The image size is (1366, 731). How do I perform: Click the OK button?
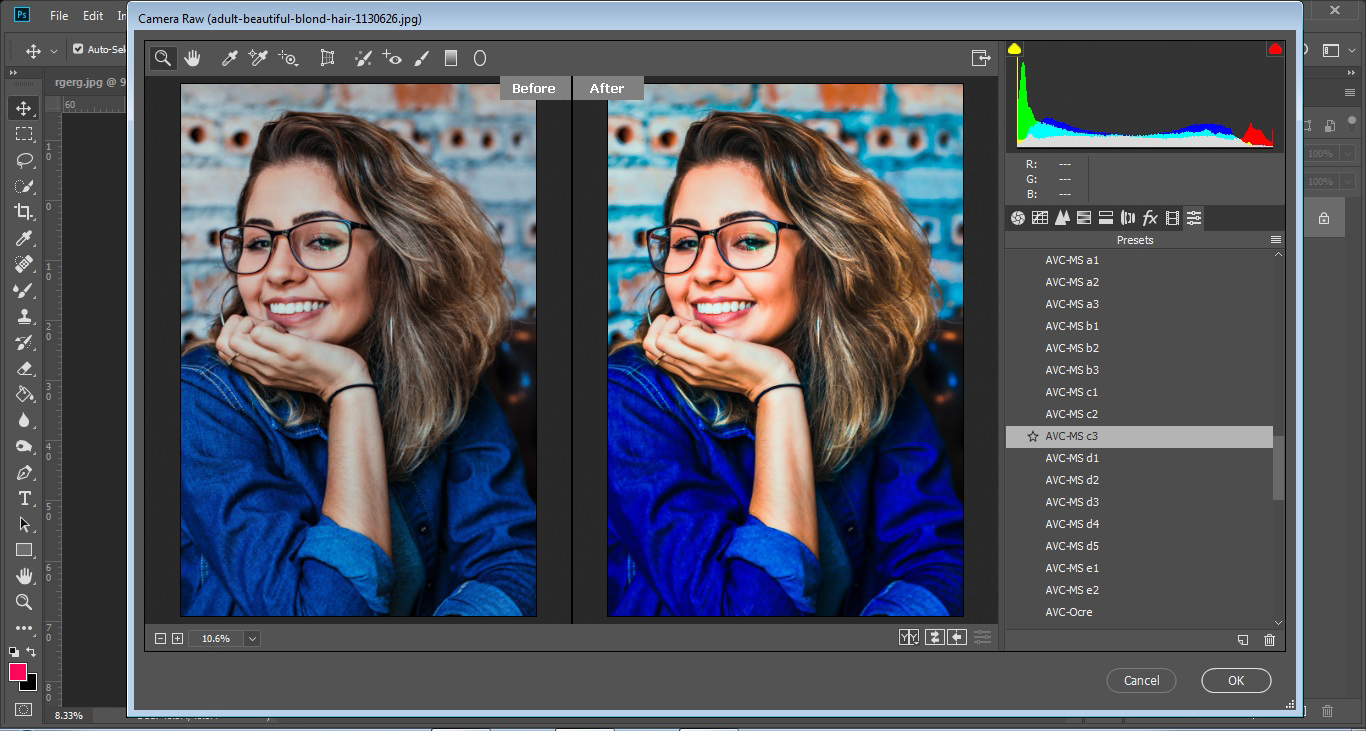tap(1236, 681)
